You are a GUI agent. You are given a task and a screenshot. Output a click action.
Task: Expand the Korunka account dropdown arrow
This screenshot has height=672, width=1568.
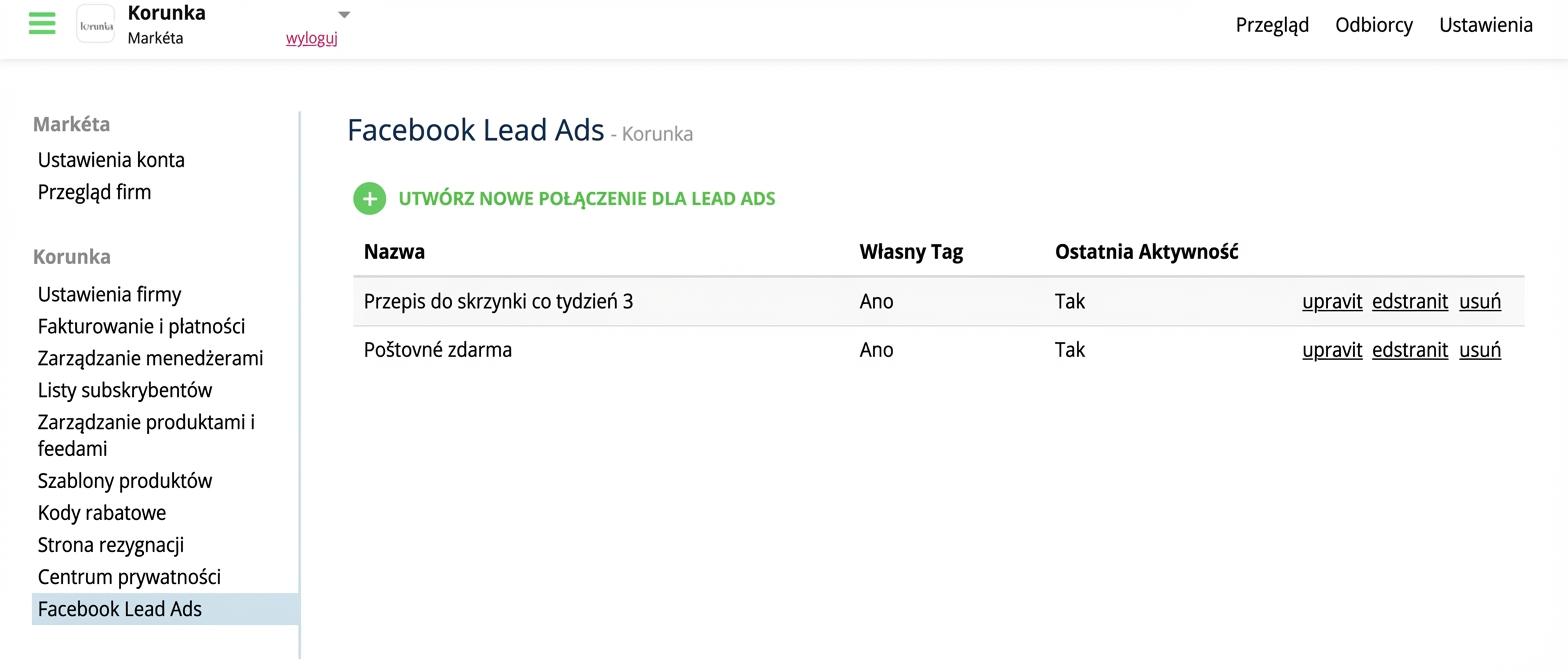[344, 15]
